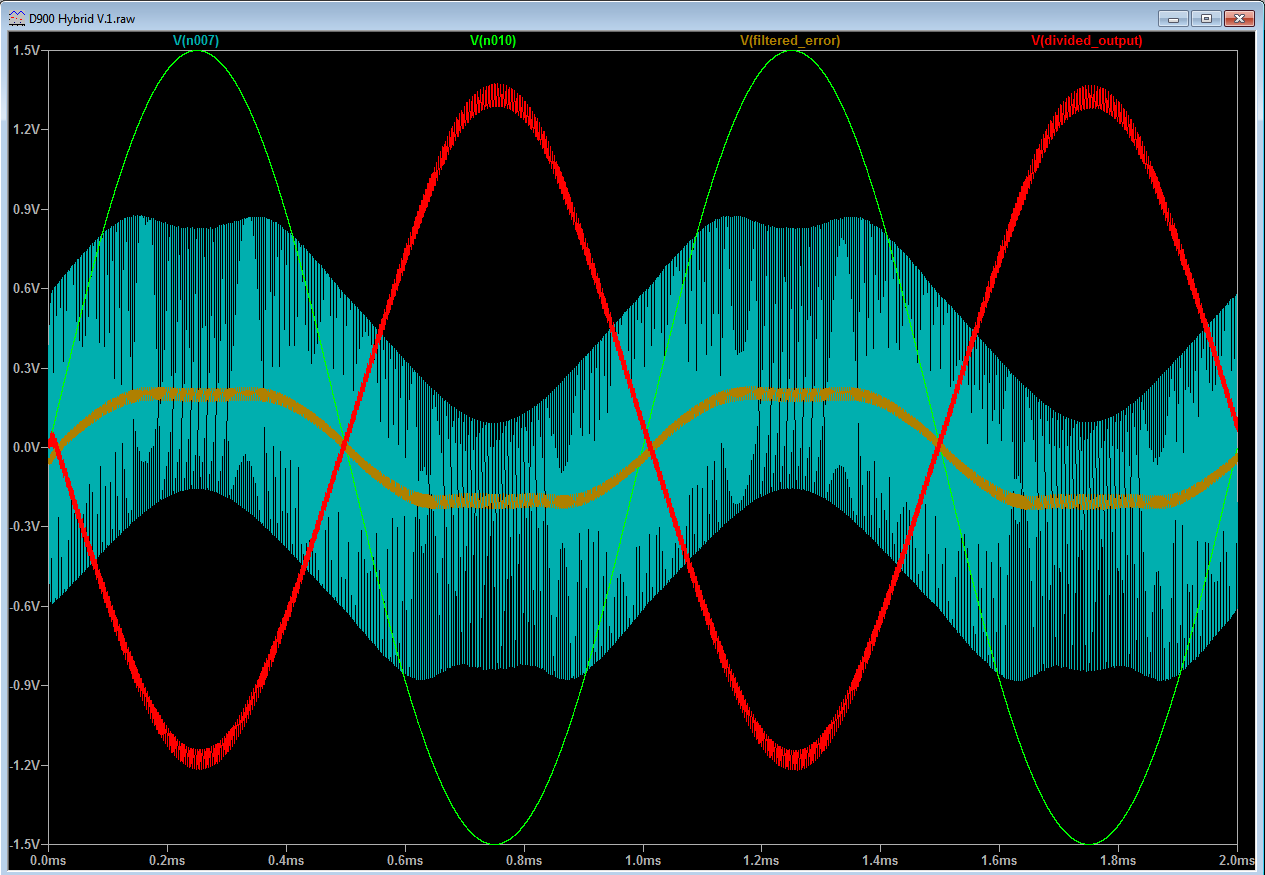Click the 0.3V vertical axis label
1265x875 pixels.
(26, 368)
